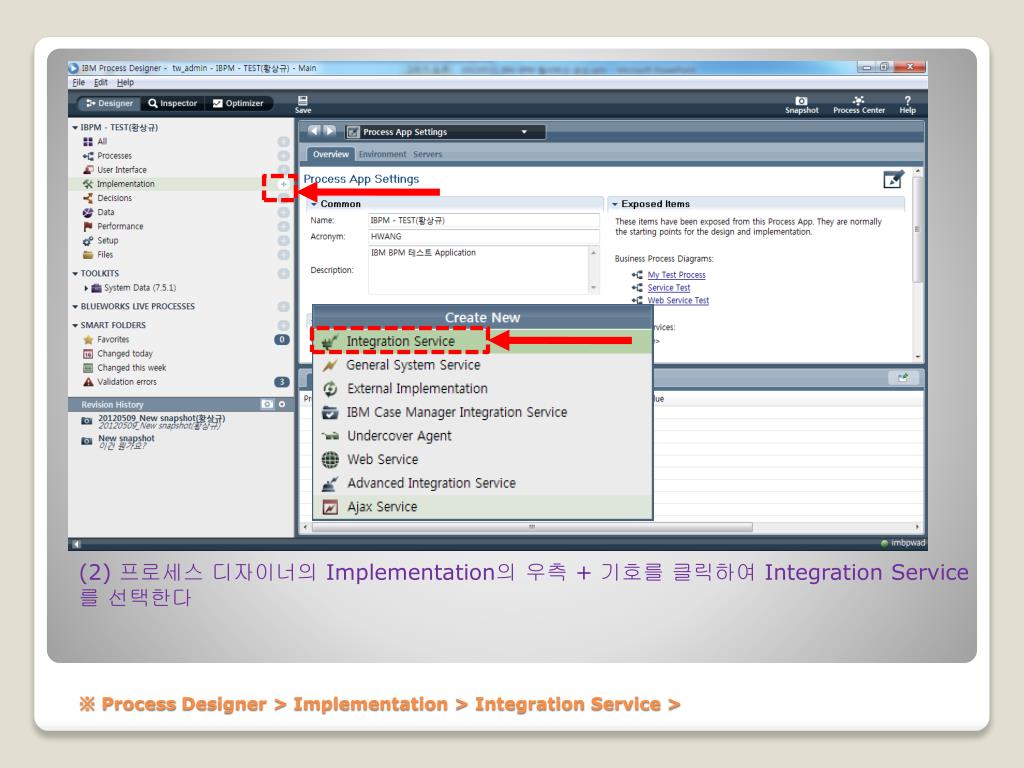Switch to Inspector view
This screenshot has width=1024, height=768.
coord(172,103)
